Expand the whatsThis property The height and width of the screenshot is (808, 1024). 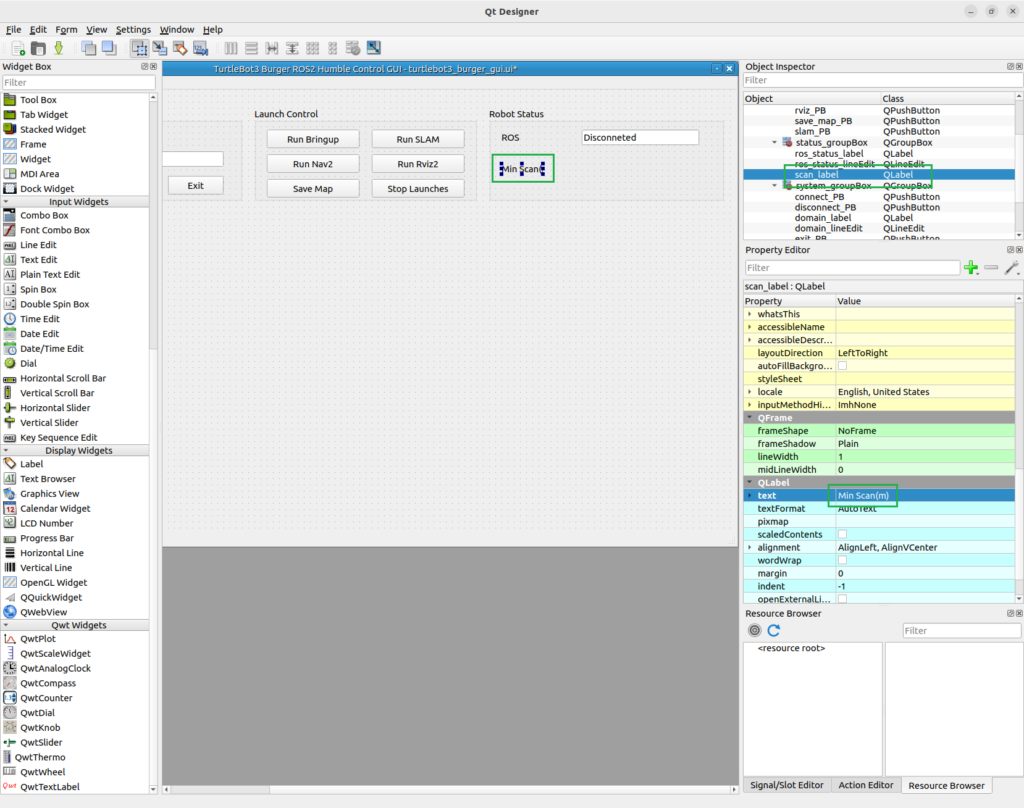tap(750, 314)
